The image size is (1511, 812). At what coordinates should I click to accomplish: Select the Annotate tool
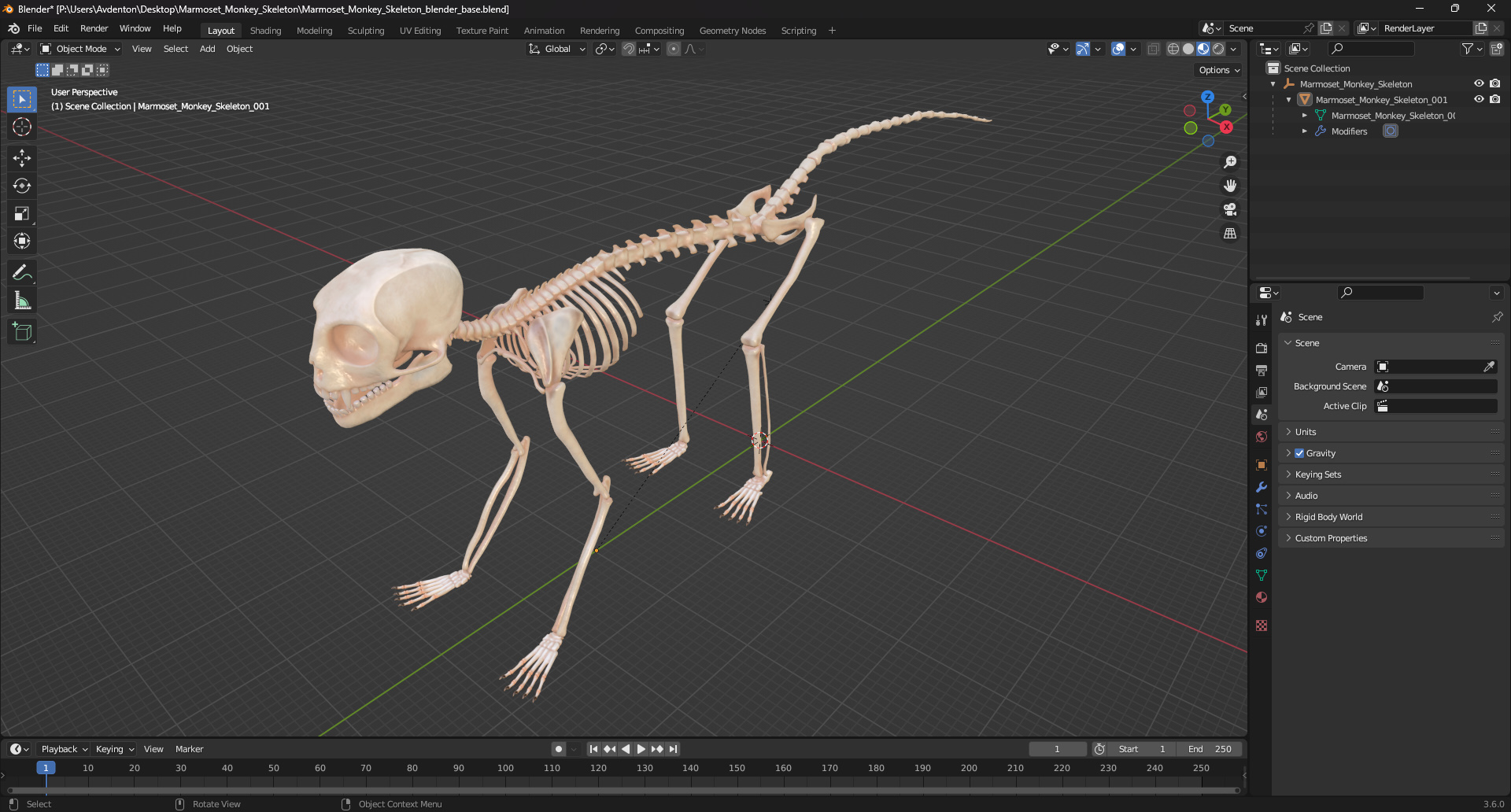[x=22, y=272]
